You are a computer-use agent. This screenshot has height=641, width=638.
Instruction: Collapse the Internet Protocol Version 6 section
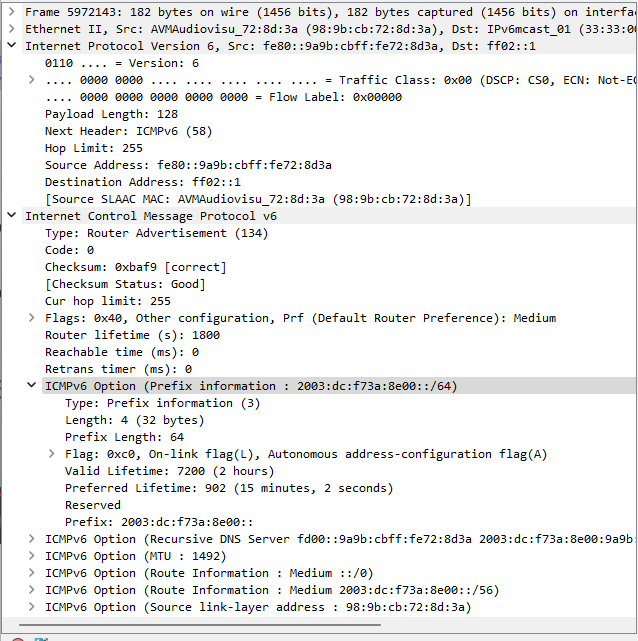point(12,46)
